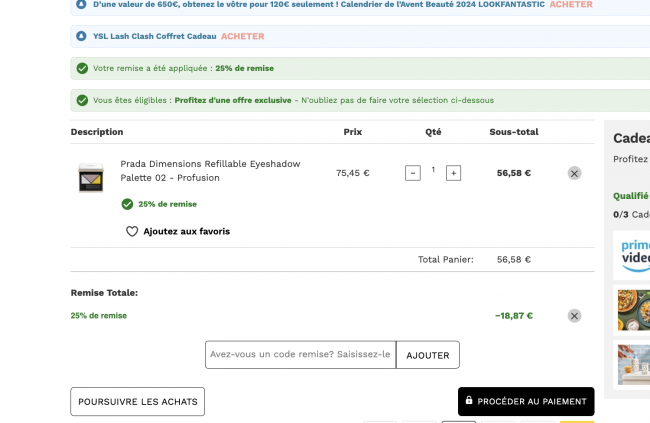Increase quantity with the plus button
Image resolution: width=650 pixels, height=423 pixels.
pyautogui.click(x=453, y=173)
